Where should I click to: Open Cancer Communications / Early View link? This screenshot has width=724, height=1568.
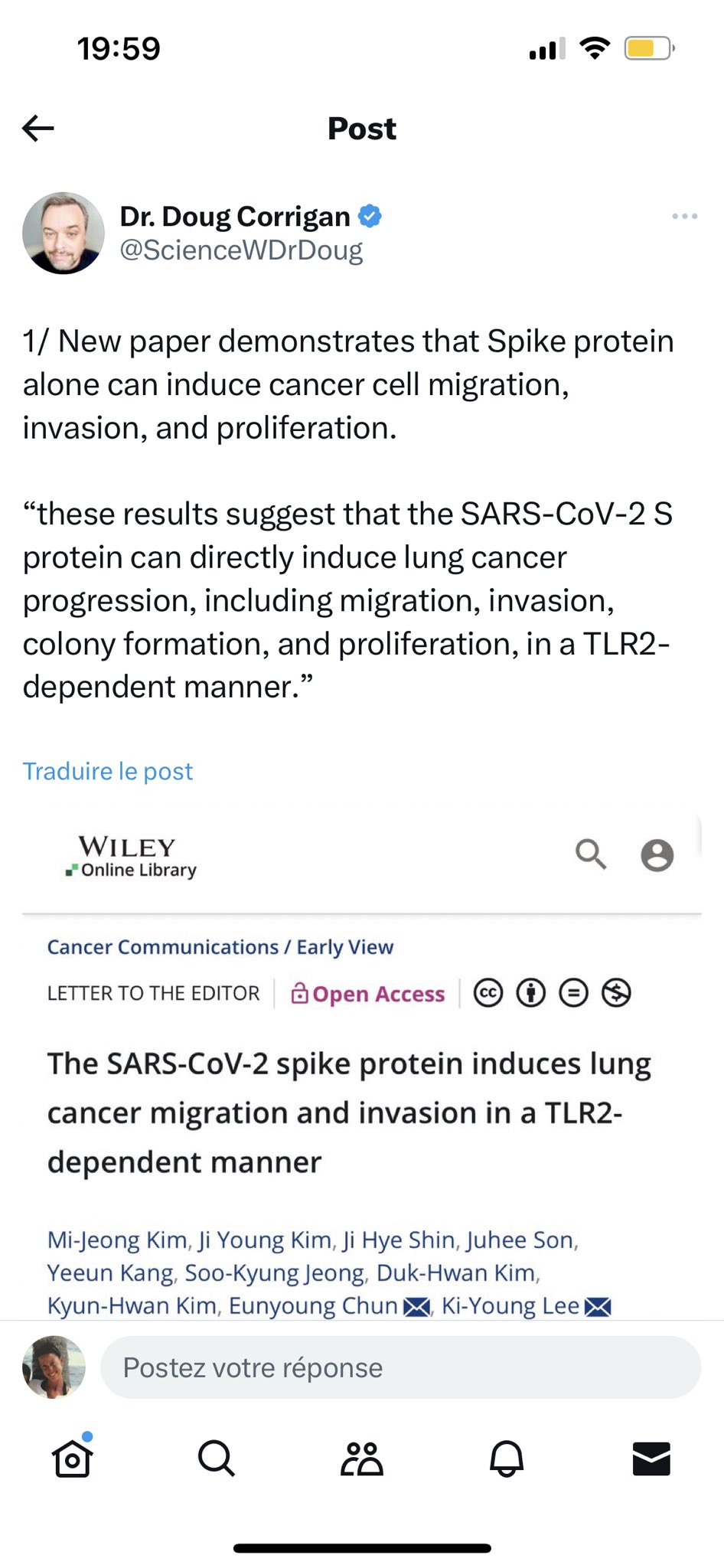pos(220,947)
